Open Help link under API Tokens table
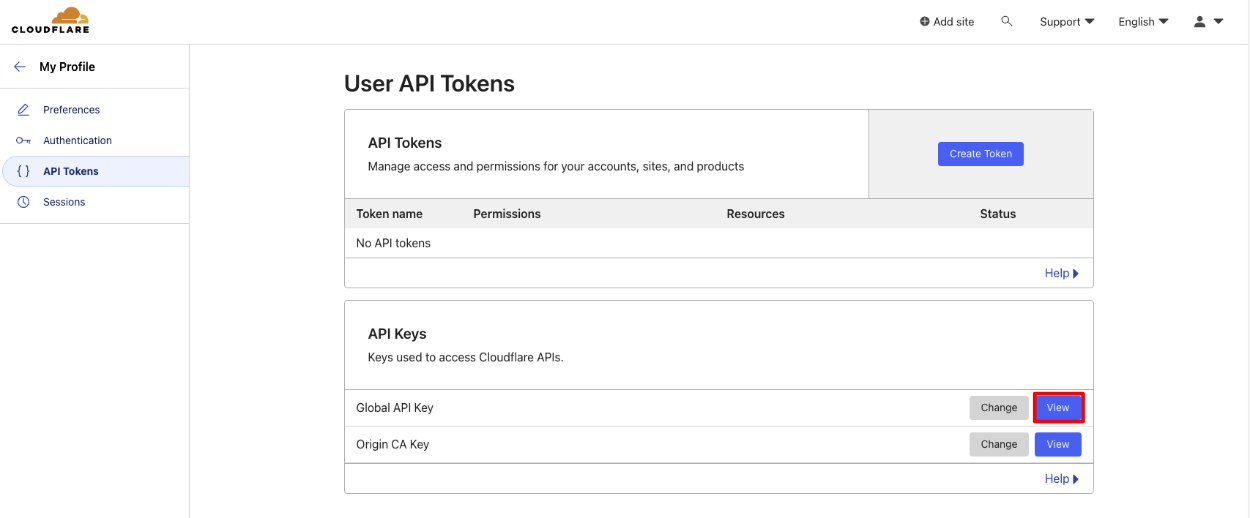Screen dimensions: 1250x518 point(1061,274)
